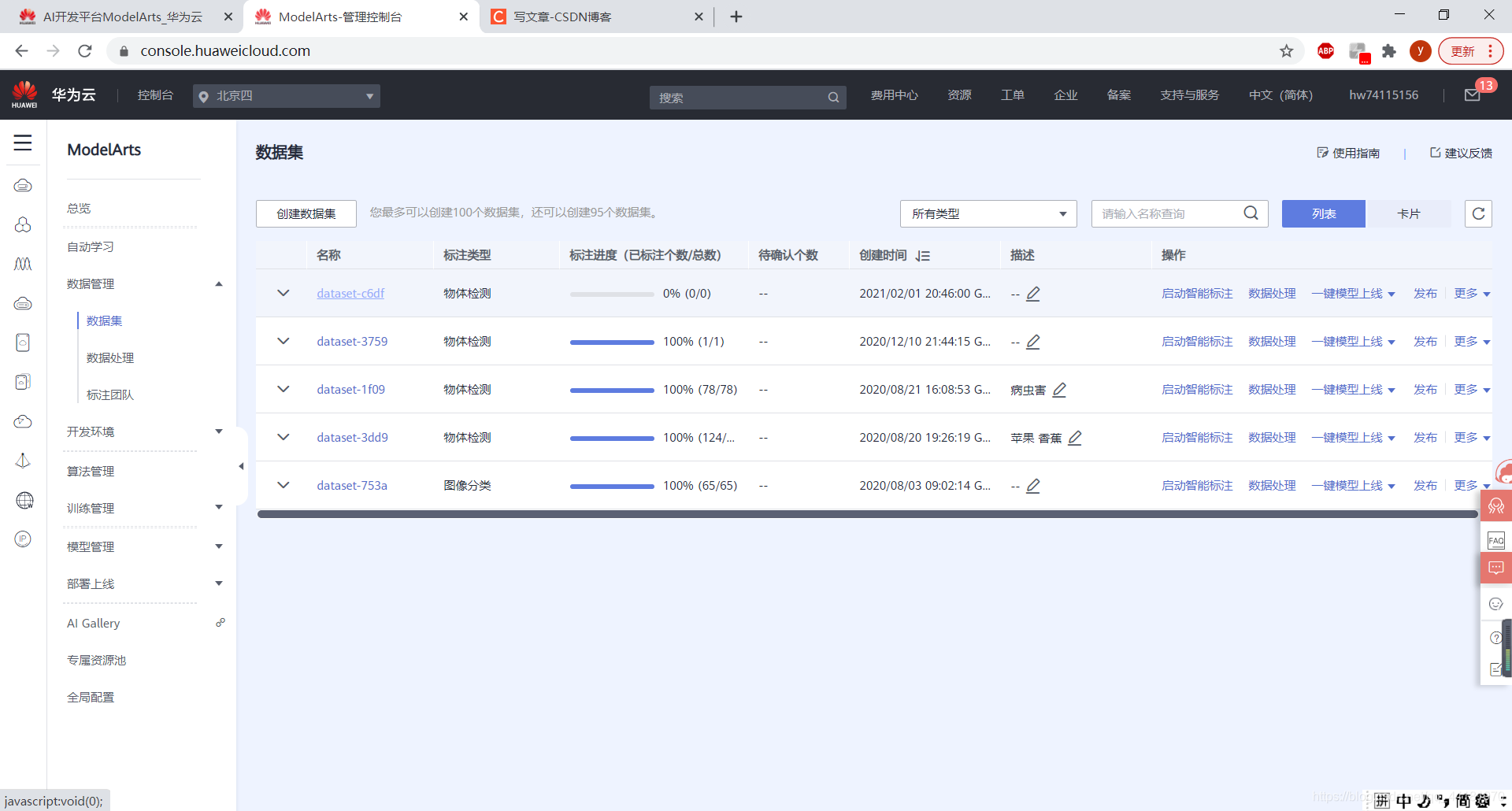Switch to list view 列表
The image size is (1512, 811).
(1323, 213)
